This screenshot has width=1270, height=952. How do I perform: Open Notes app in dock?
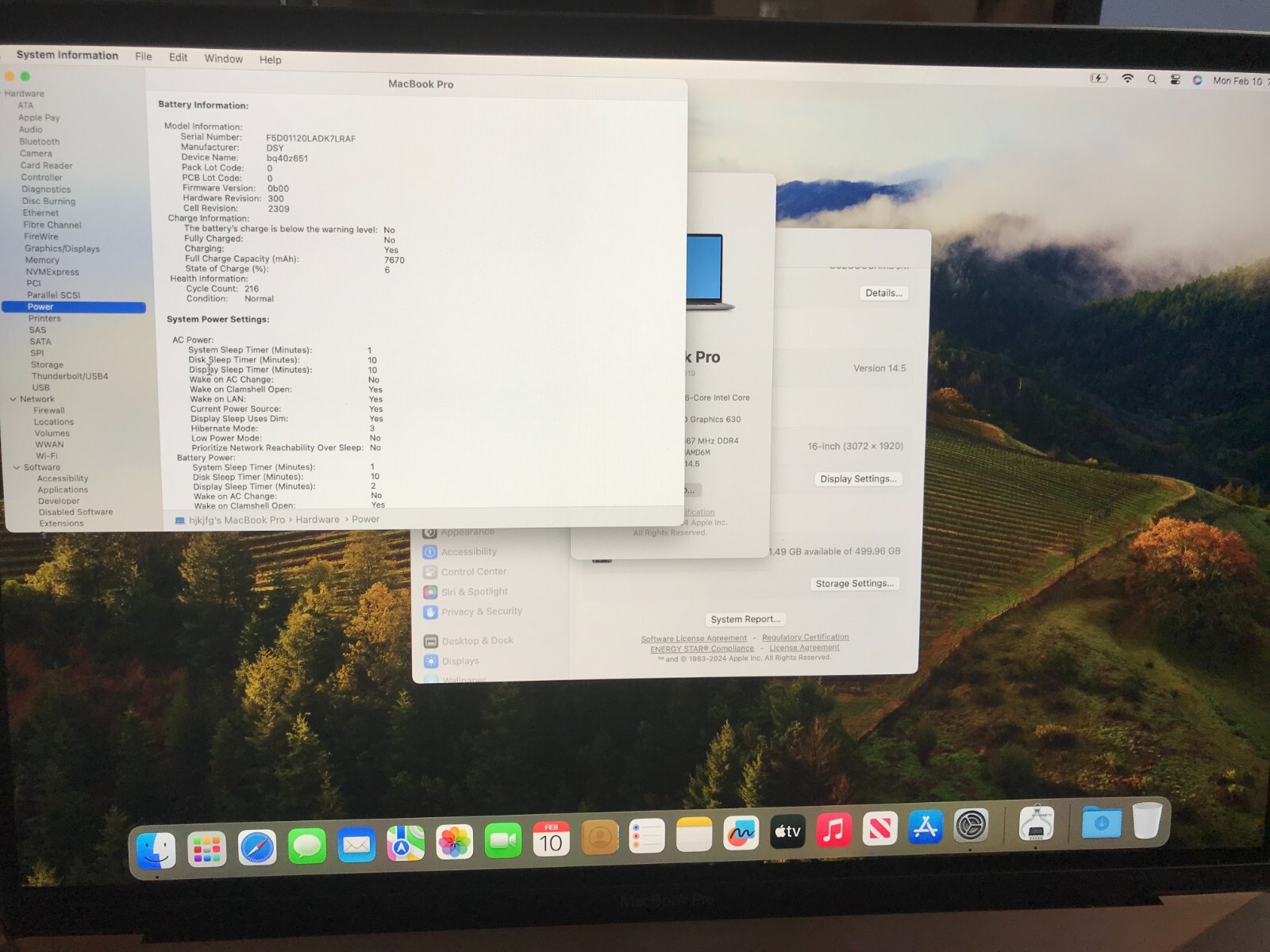(695, 835)
